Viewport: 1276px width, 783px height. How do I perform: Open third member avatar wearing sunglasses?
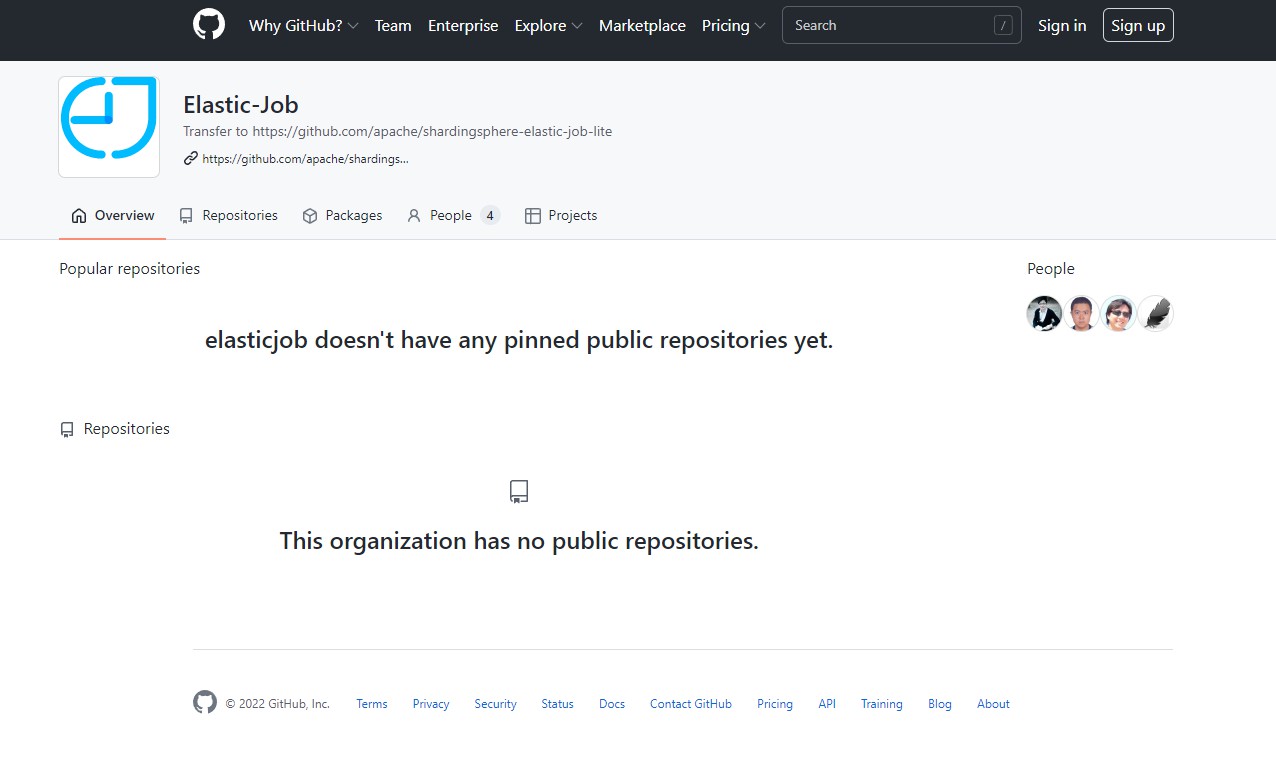[x=1118, y=314]
